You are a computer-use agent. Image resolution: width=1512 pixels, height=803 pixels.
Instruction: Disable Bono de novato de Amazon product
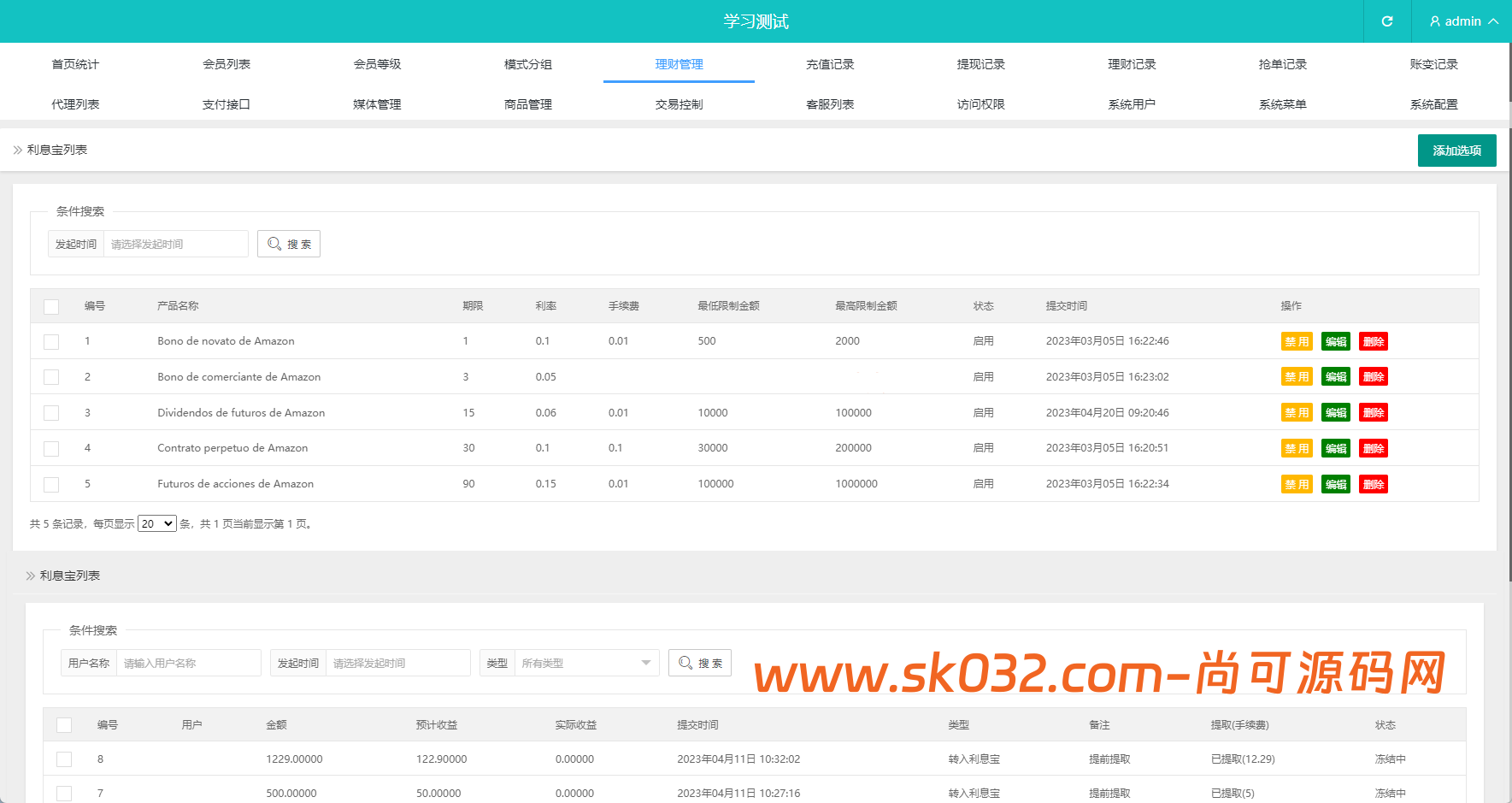[1297, 341]
